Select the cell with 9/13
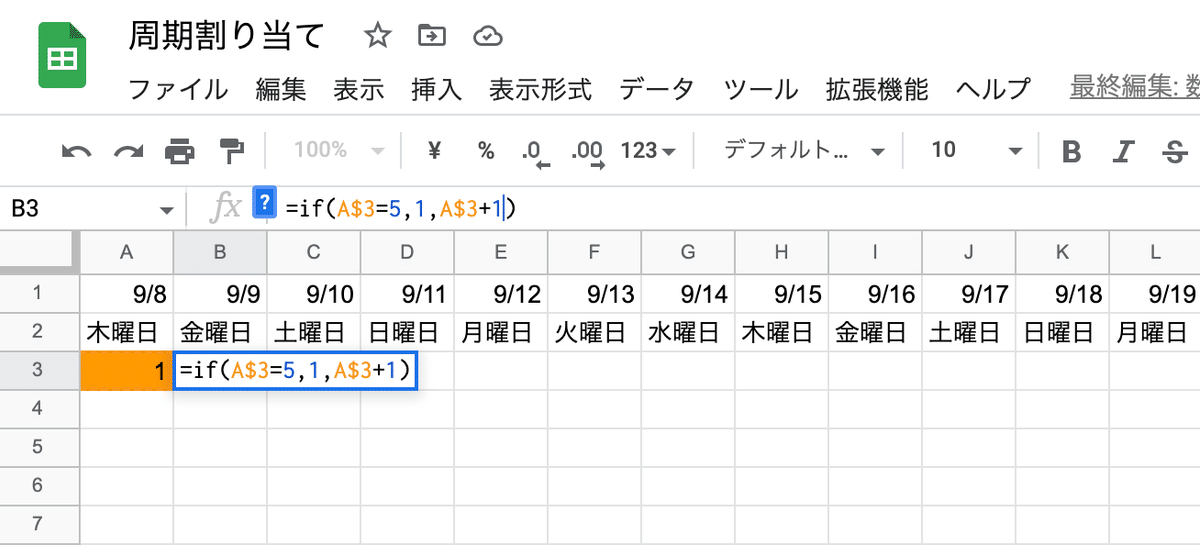 point(594,294)
